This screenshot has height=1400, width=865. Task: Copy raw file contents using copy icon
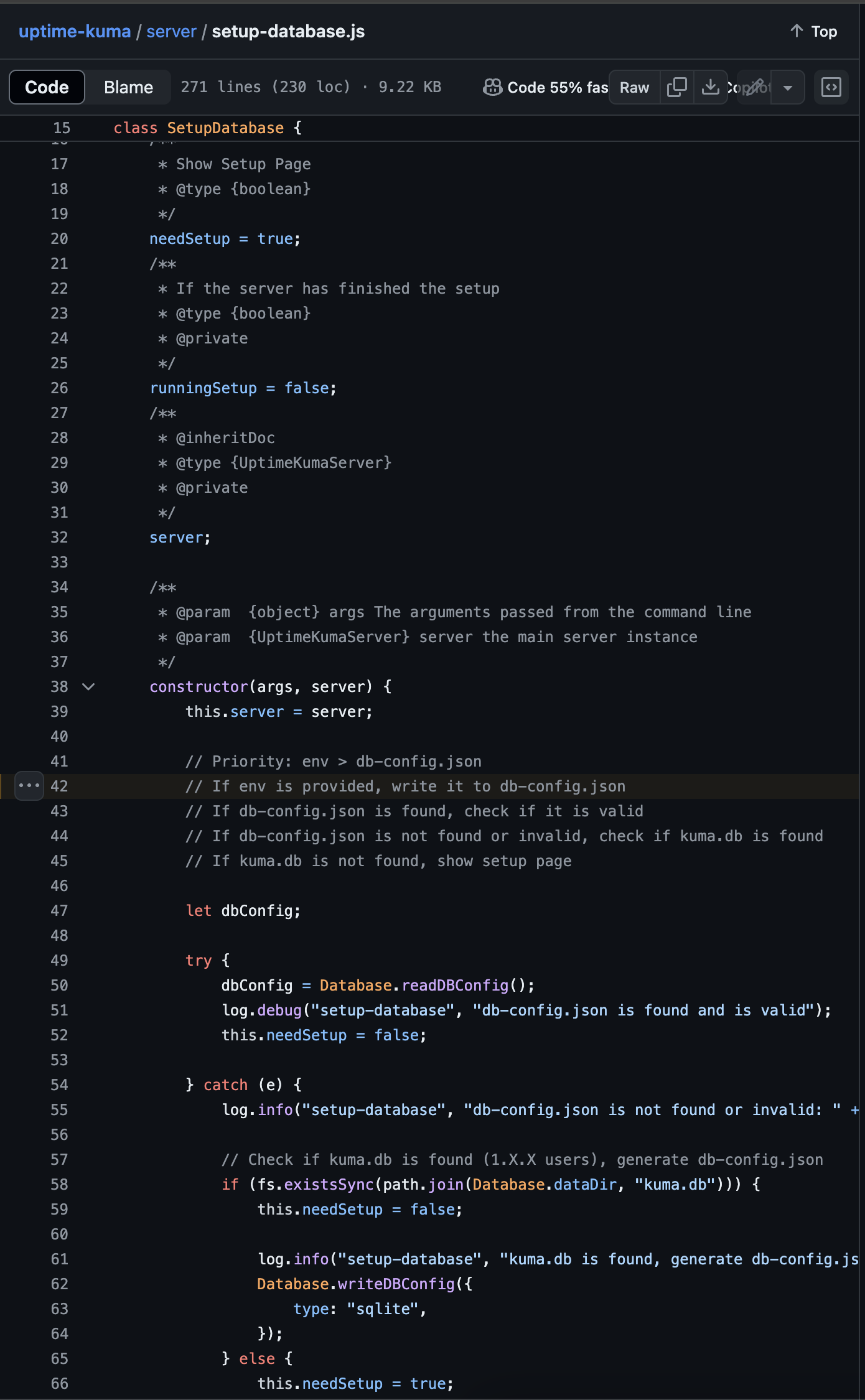(677, 87)
